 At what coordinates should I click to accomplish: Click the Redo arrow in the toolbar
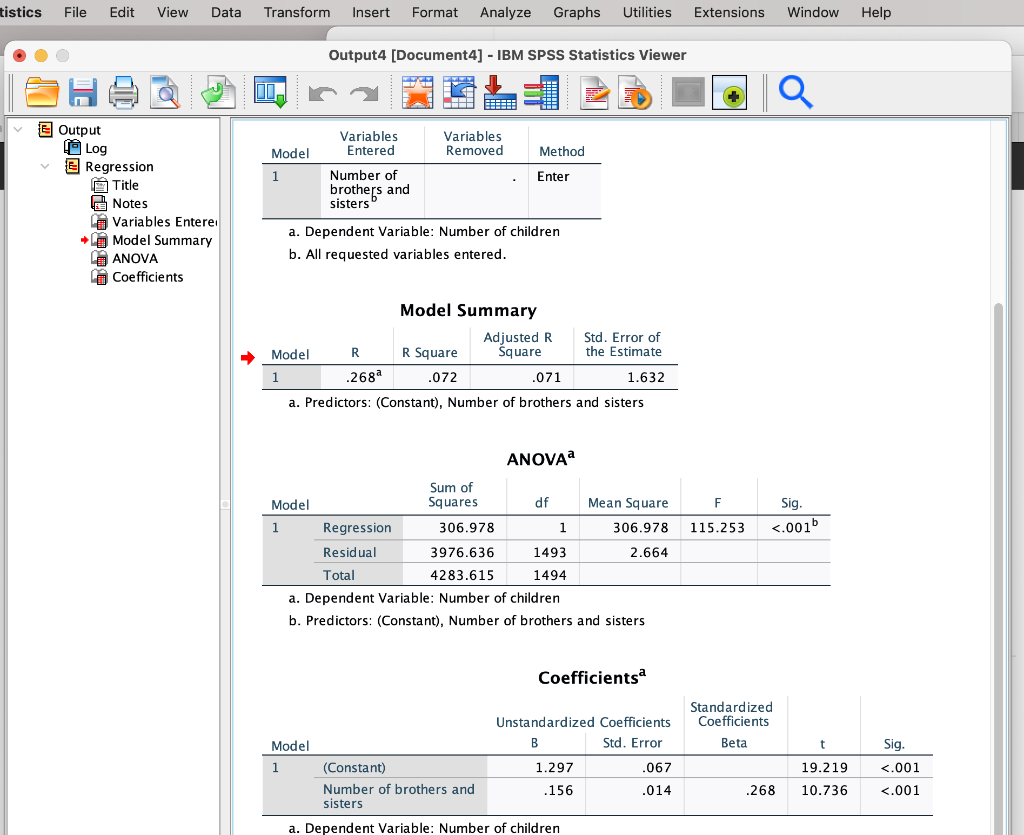364,93
